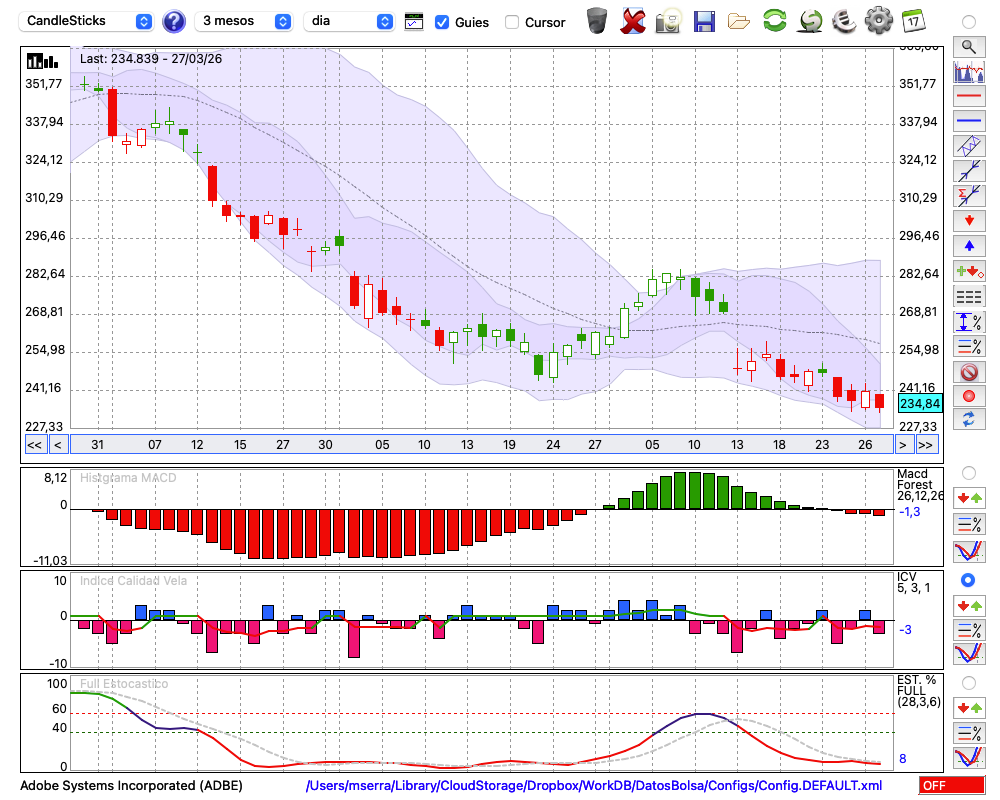Image resolution: width=1000 pixels, height=800 pixels.
Task: Click the blue up-arrow marker tool
Action: tap(968, 246)
